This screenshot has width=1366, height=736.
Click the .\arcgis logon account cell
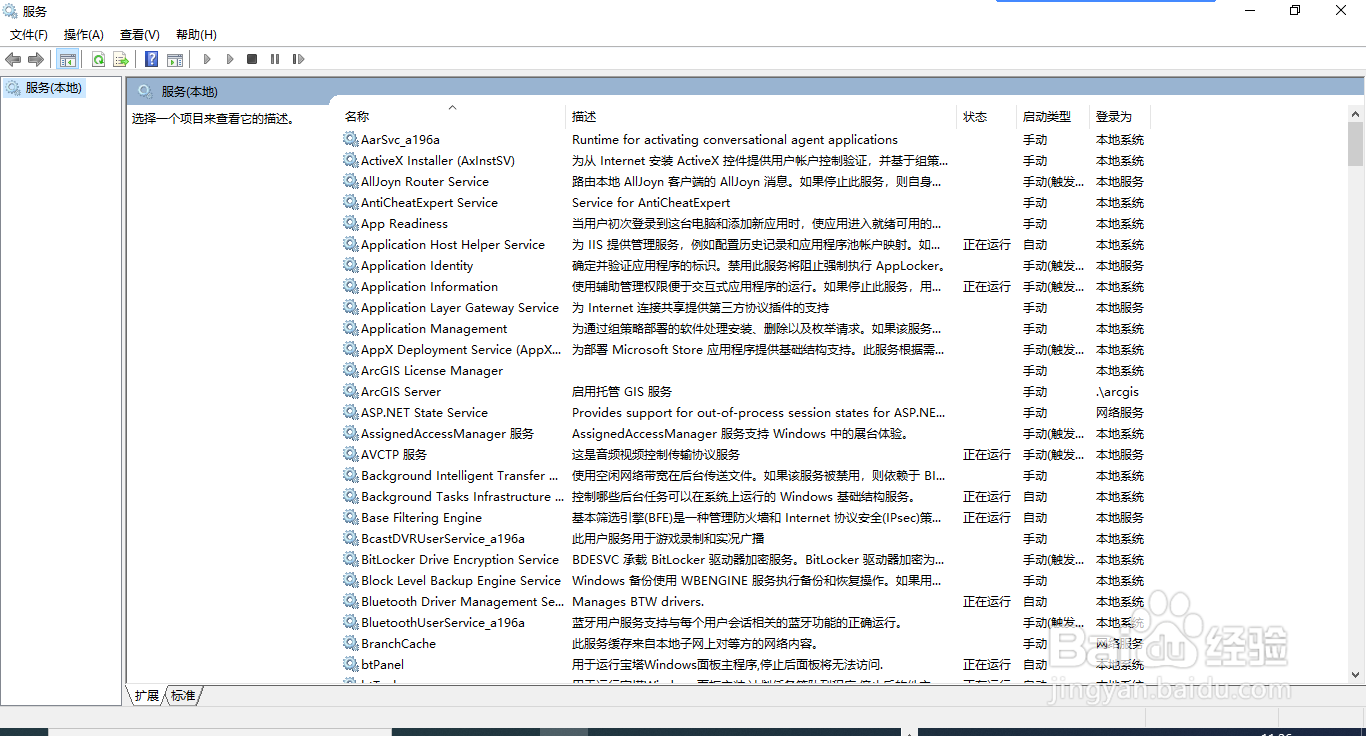point(1117,392)
